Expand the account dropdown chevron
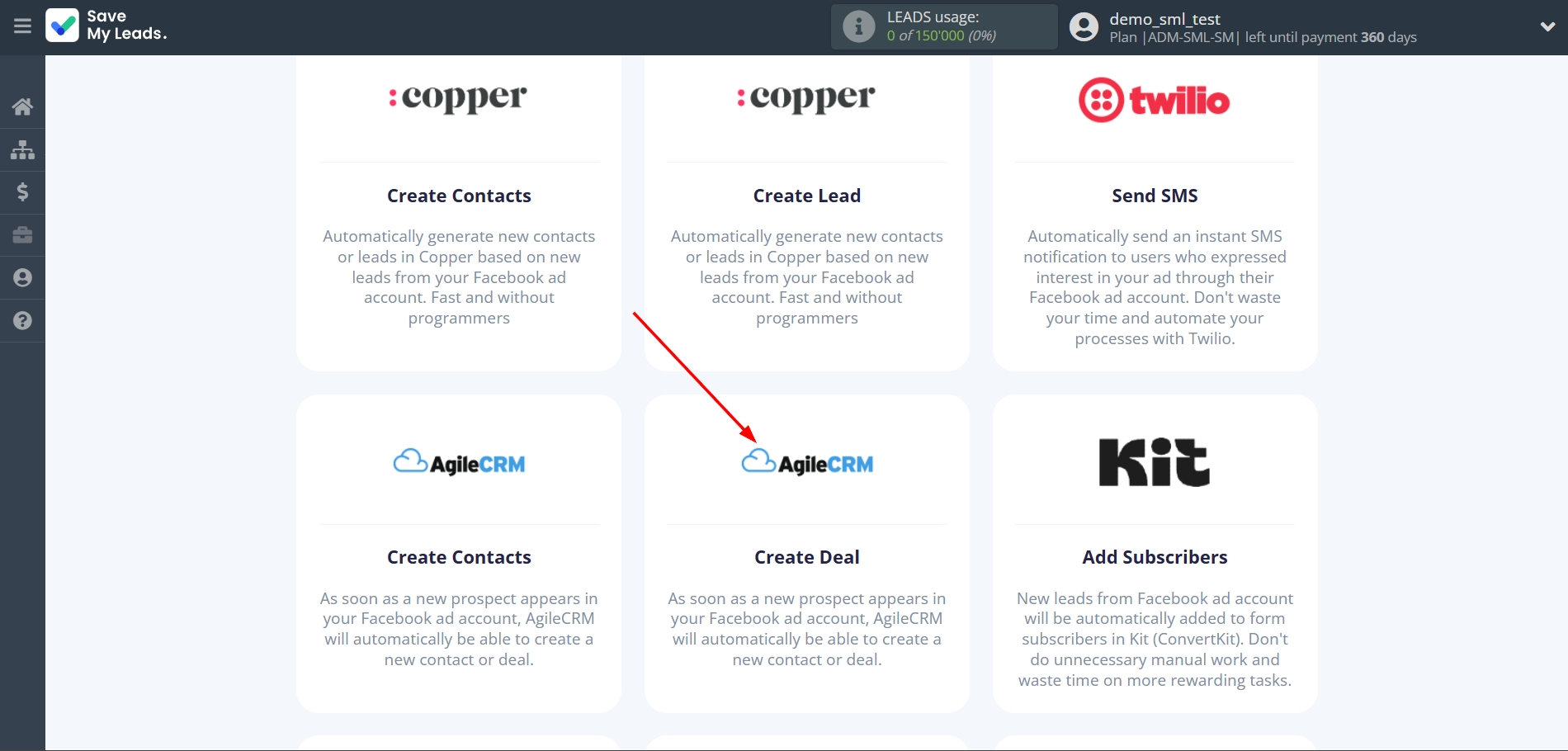The height and width of the screenshot is (751, 1568). 1547,26
